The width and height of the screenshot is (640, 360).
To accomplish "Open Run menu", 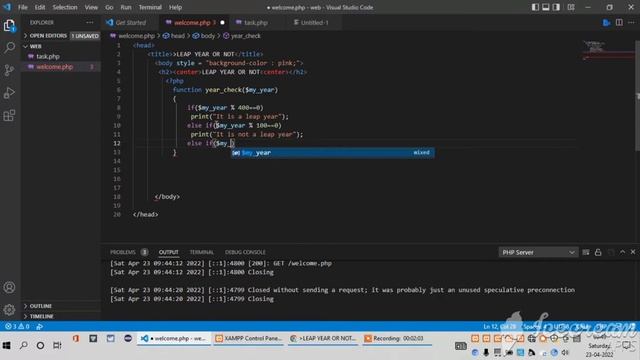I will click(126, 7).
